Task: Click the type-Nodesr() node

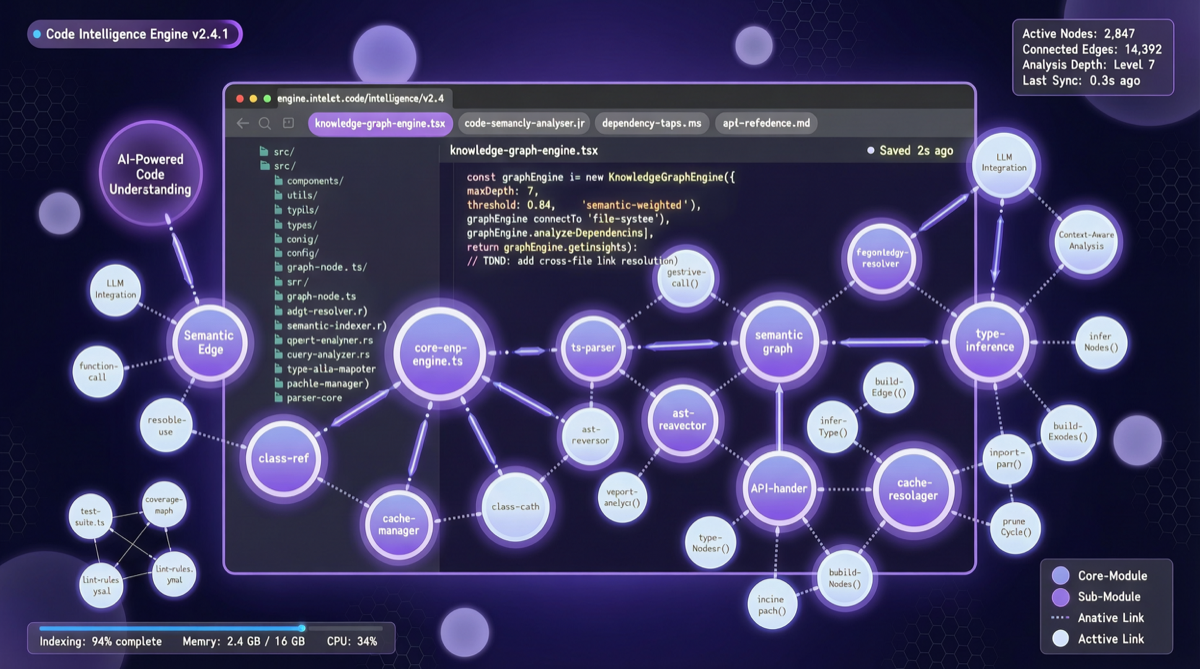Action: (x=712, y=542)
